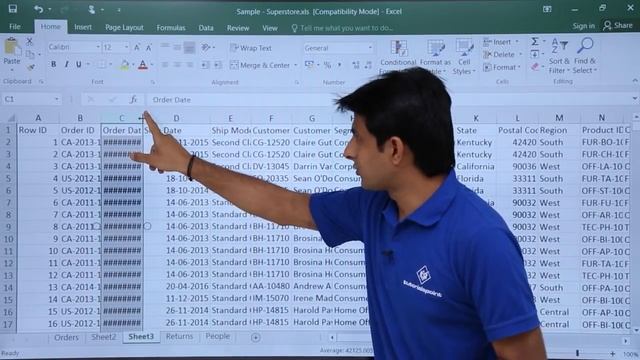Switch to the Data tab
The image size is (640, 360).
point(206,28)
